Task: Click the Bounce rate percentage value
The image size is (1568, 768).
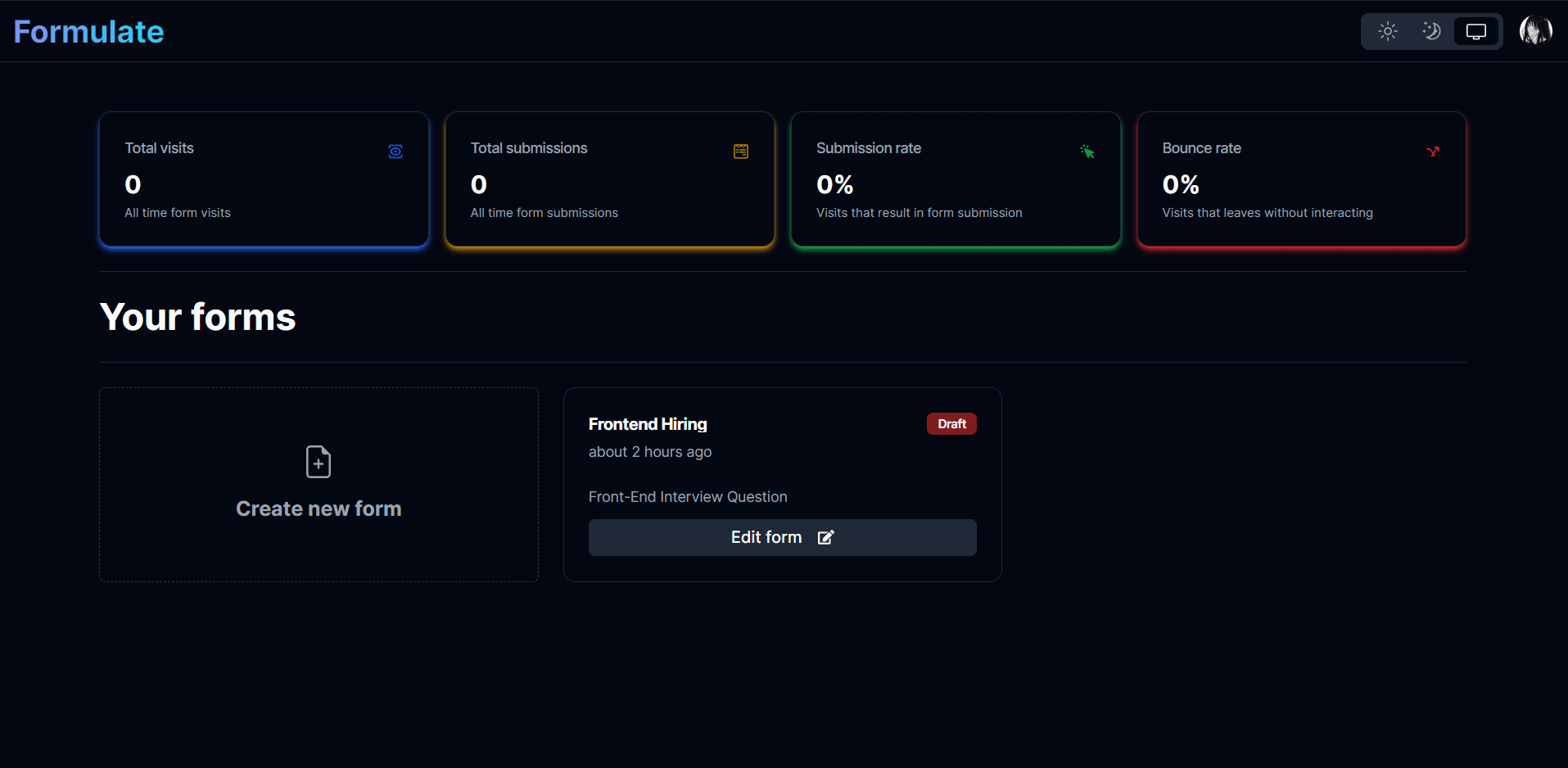Action: point(1180,185)
